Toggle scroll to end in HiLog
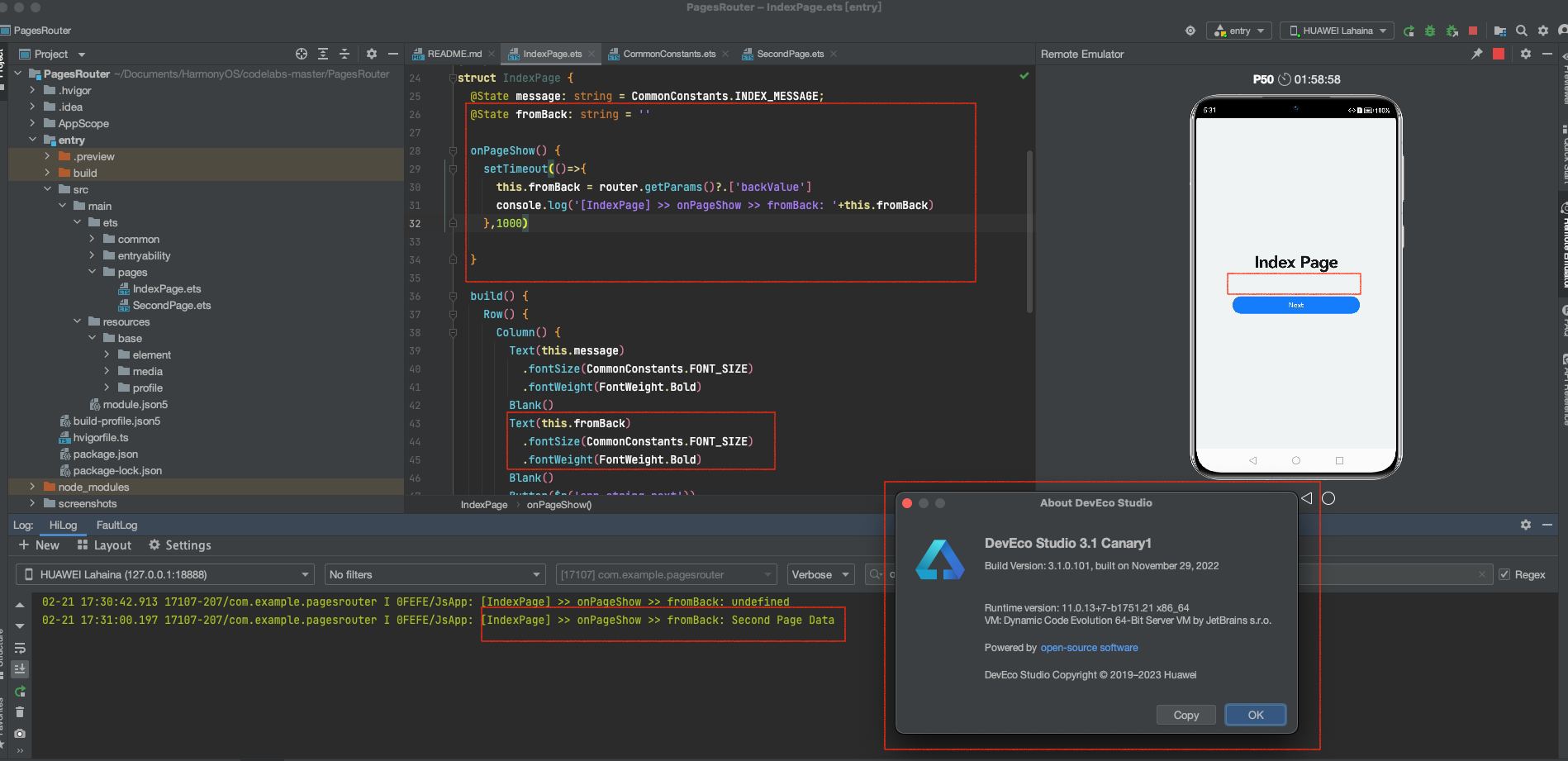This screenshot has height=761, width=1568. point(20,669)
